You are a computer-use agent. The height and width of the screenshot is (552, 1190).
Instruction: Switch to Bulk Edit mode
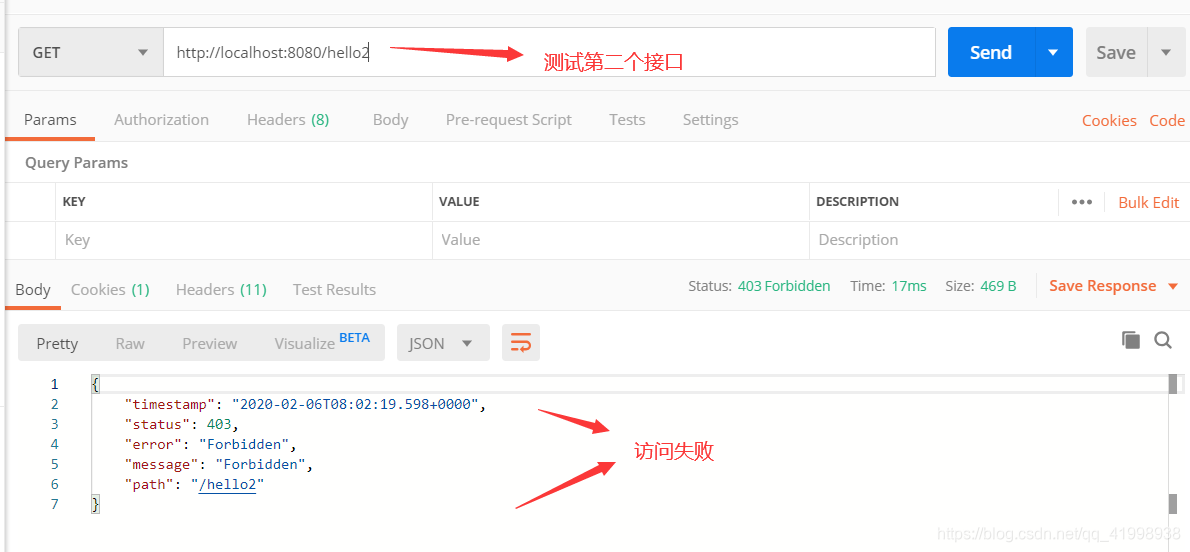point(1148,202)
